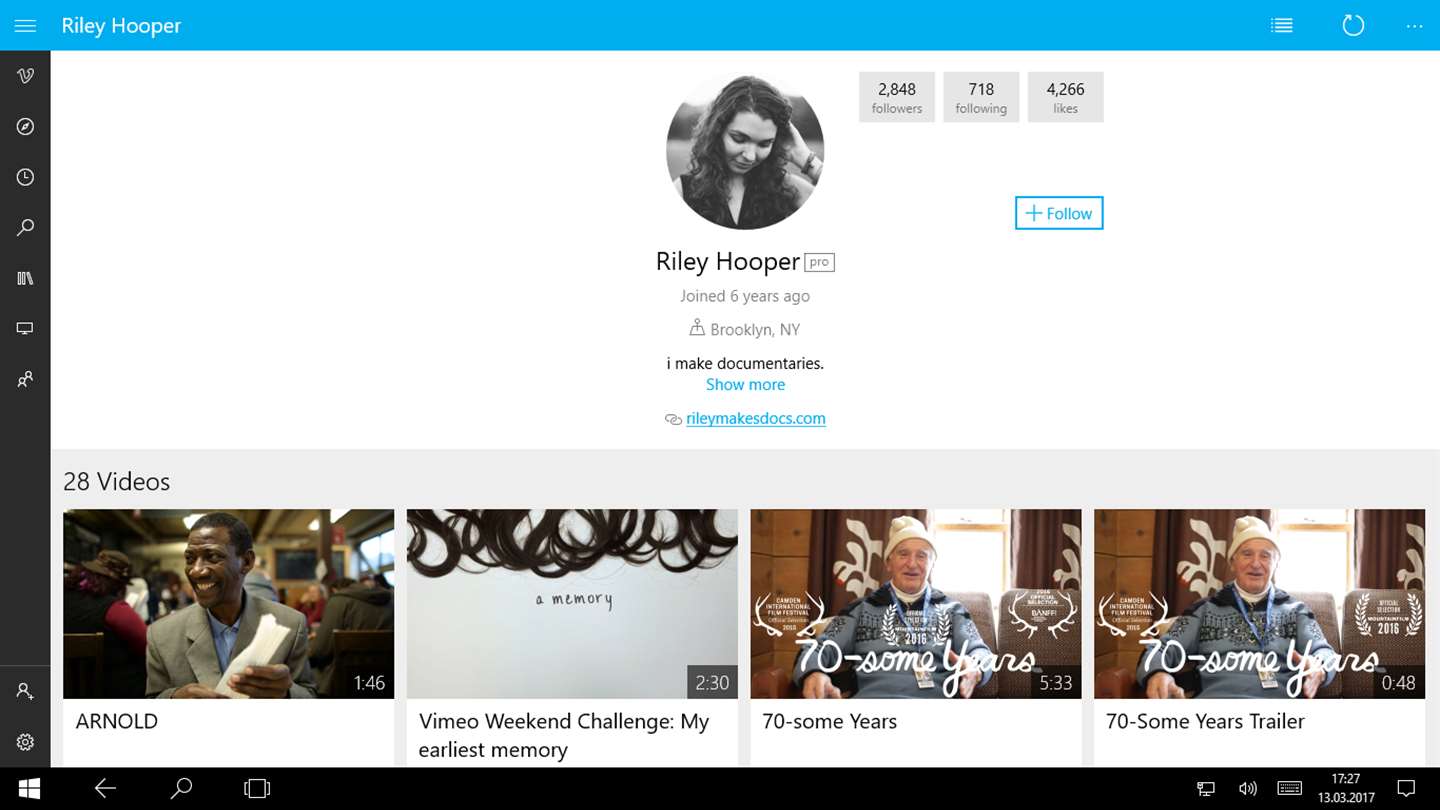Viewport: 1440px width, 810px height.
Task: Click the Windows Start button
Action: pos(29,789)
